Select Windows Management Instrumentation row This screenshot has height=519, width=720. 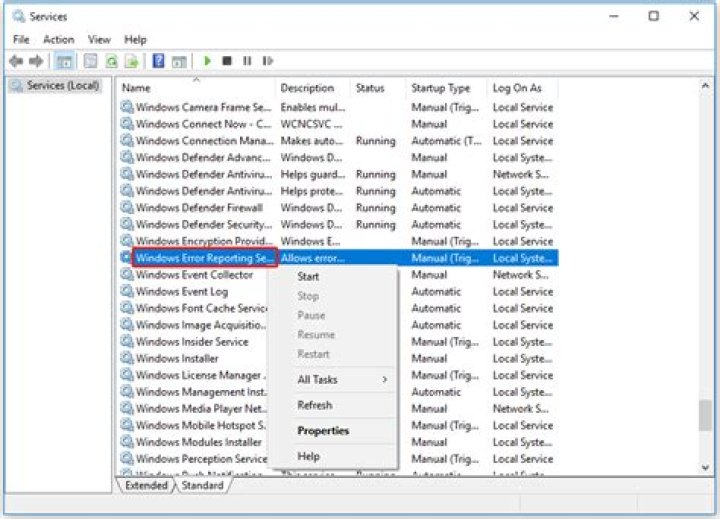[339, 392]
